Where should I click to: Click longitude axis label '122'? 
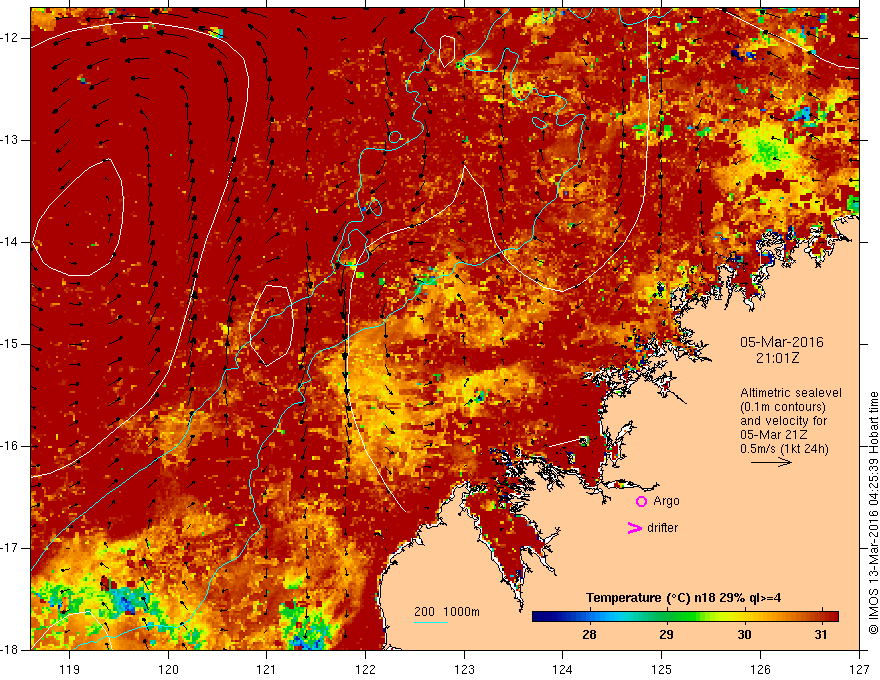(365, 669)
